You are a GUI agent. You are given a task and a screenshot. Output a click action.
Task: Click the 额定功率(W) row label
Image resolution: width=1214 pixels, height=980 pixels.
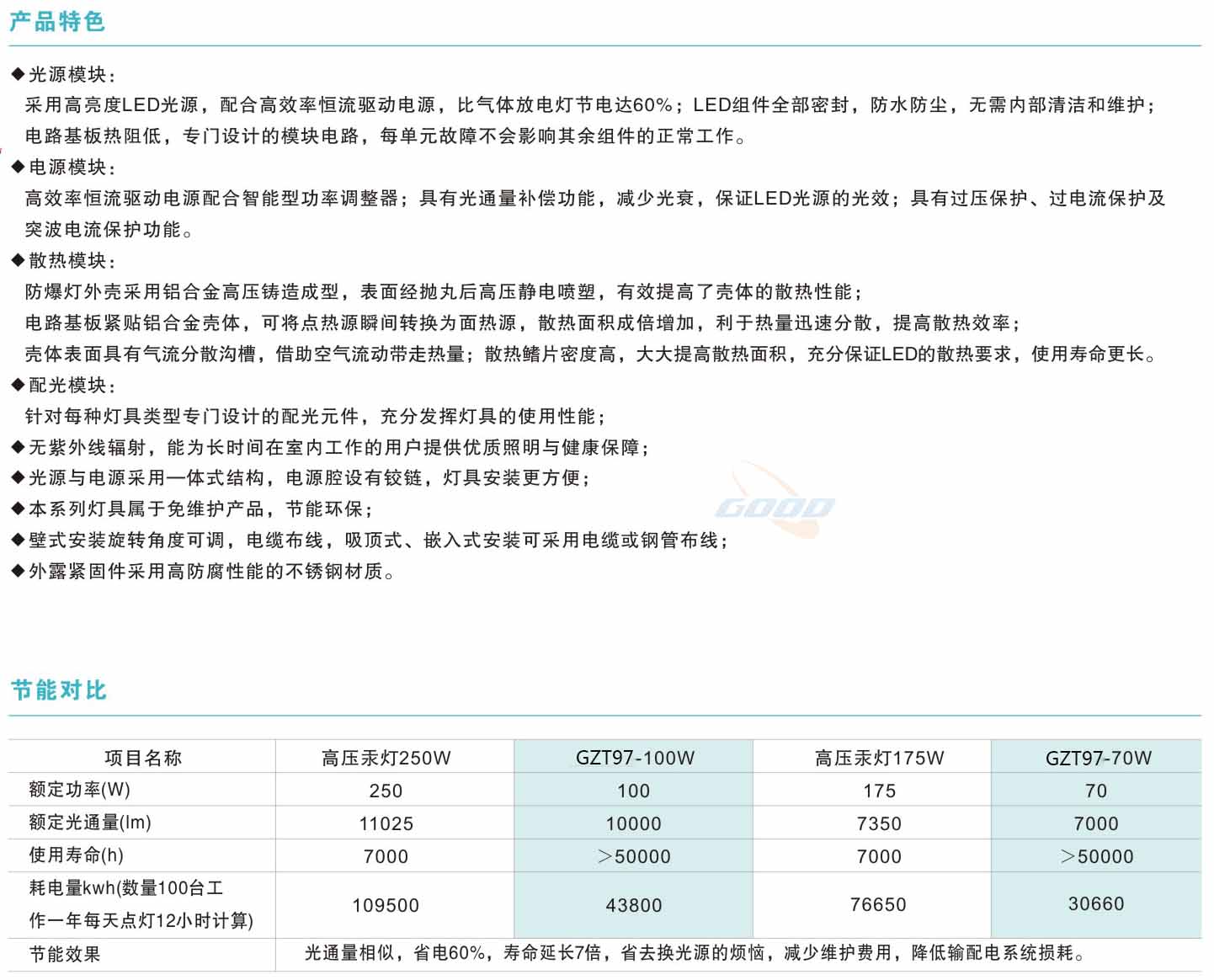(80, 790)
